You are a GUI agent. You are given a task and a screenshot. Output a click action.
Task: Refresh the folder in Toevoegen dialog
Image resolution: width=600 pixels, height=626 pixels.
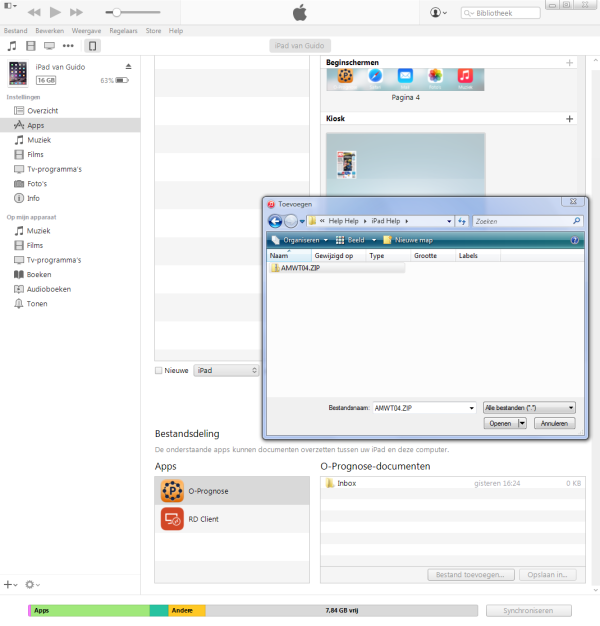(462, 221)
